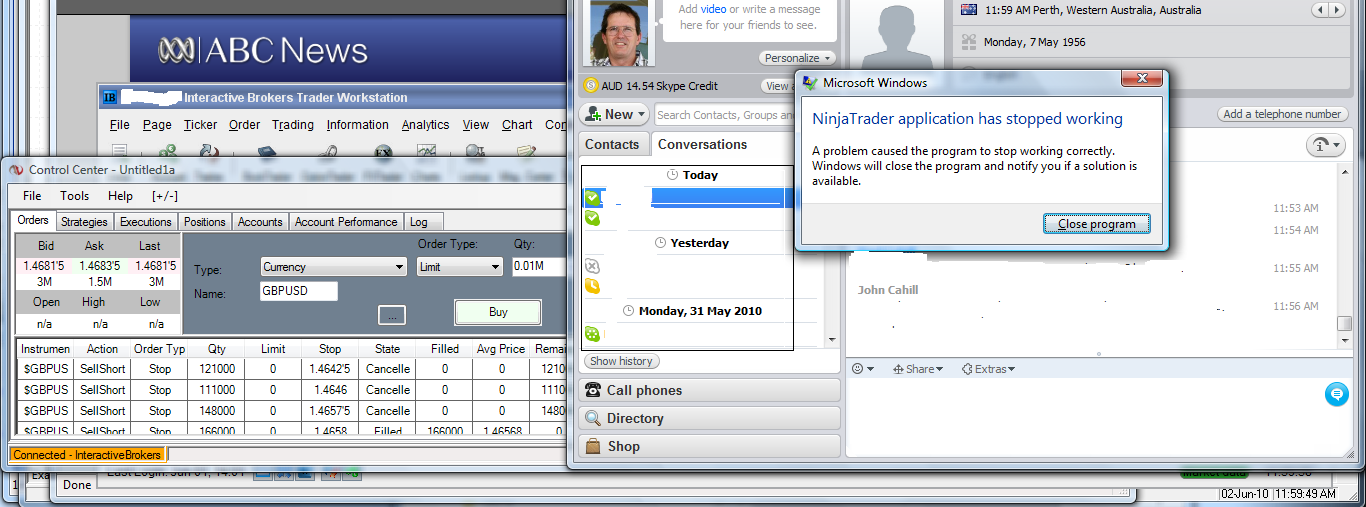This screenshot has width=1366, height=507.
Task: Open the Order Type dropdown showing Limit
Action: tap(459, 267)
